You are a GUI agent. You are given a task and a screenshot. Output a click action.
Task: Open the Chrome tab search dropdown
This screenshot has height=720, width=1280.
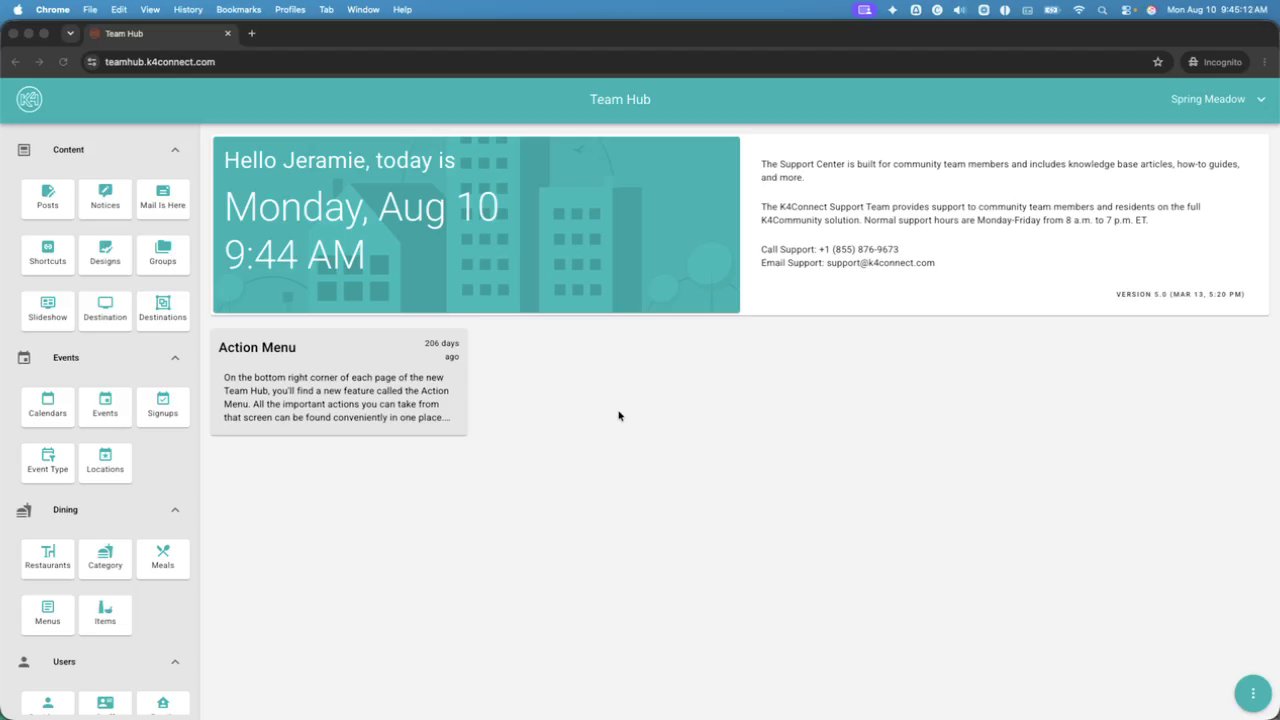[70, 33]
